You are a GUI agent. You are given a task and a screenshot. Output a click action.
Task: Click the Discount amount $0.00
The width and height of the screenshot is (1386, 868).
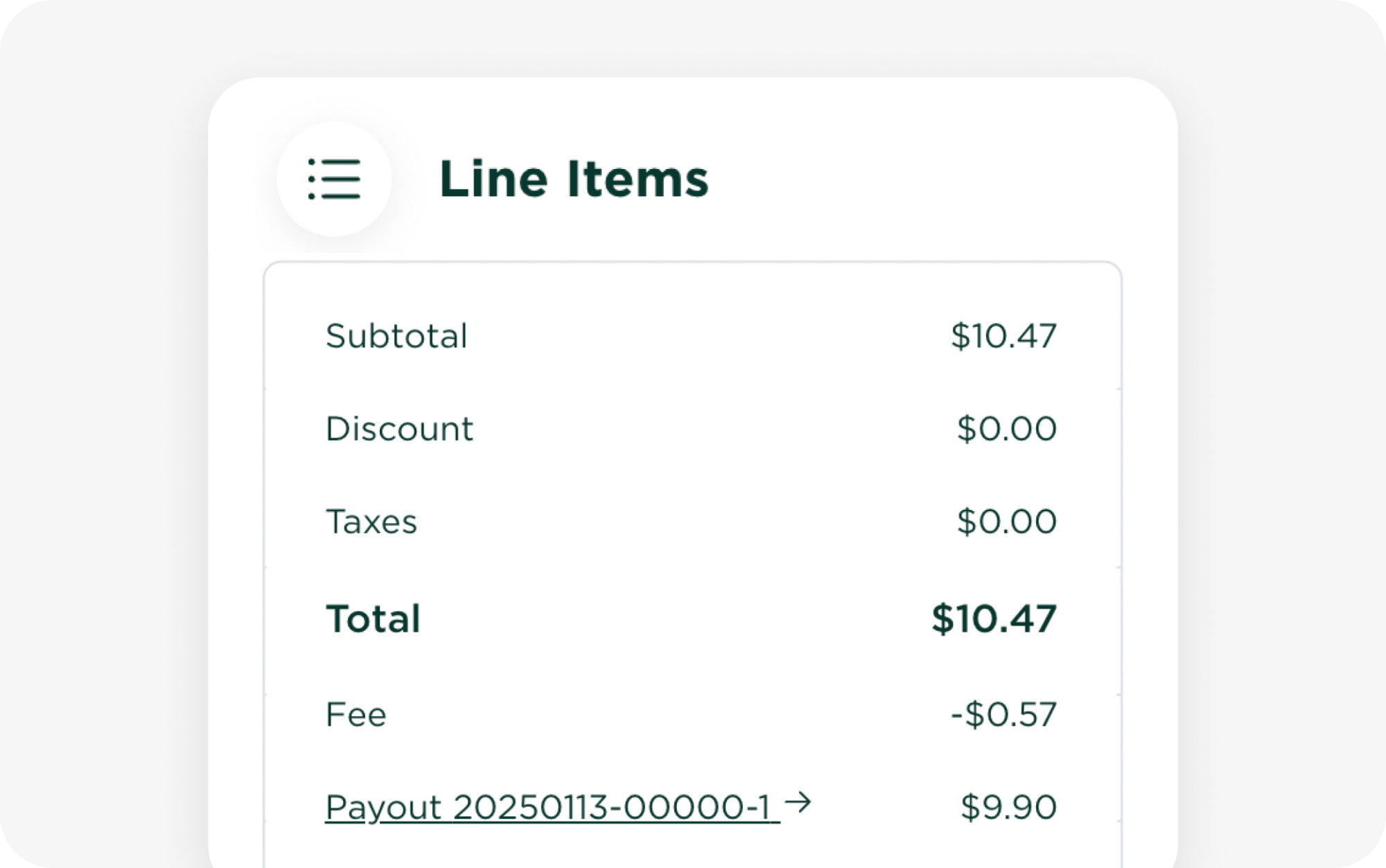click(x=1006, y=429)
